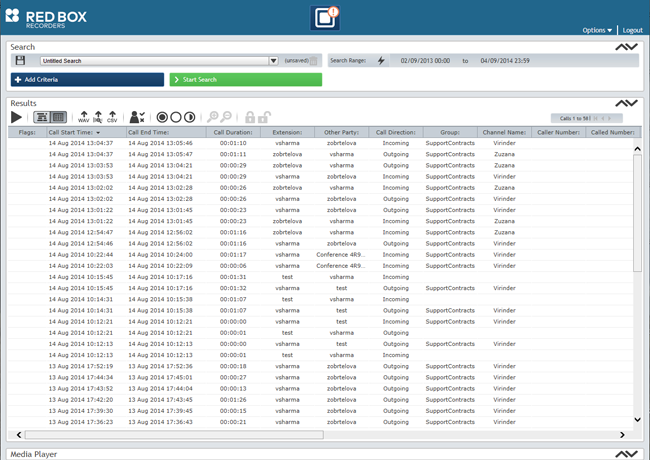Click the lightning quick range icon

pyautogui.click(x=381, y=61)
